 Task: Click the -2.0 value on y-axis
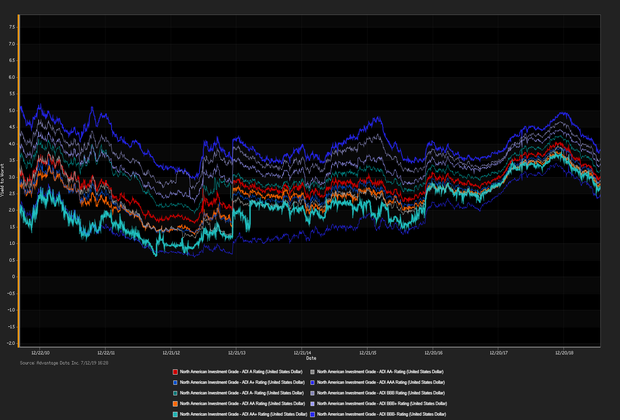point(11,343)
